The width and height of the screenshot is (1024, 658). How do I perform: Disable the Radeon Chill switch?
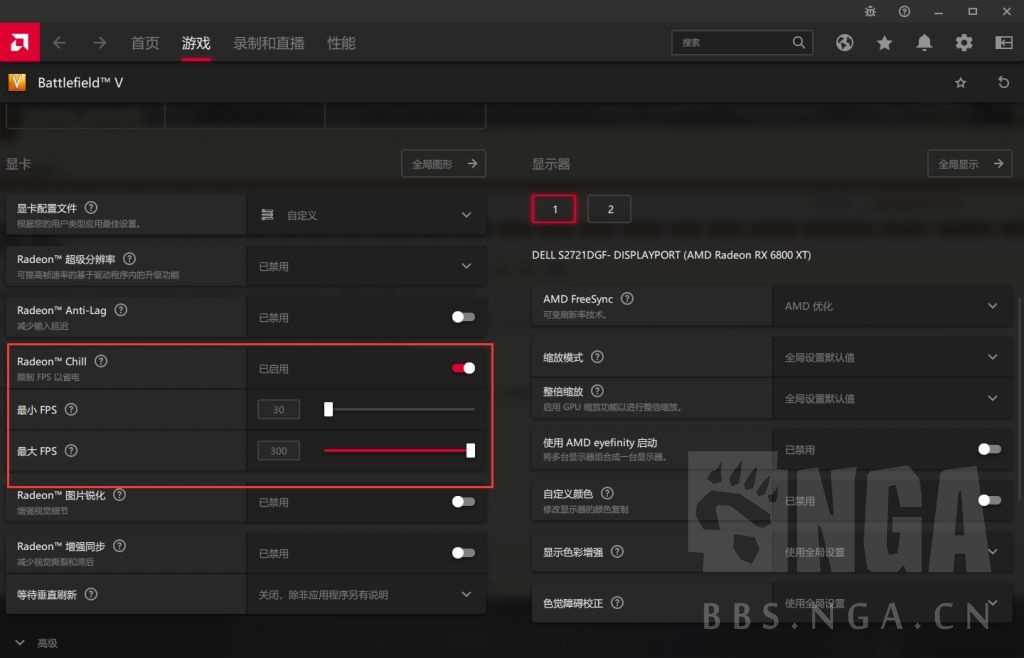(463, 368)
